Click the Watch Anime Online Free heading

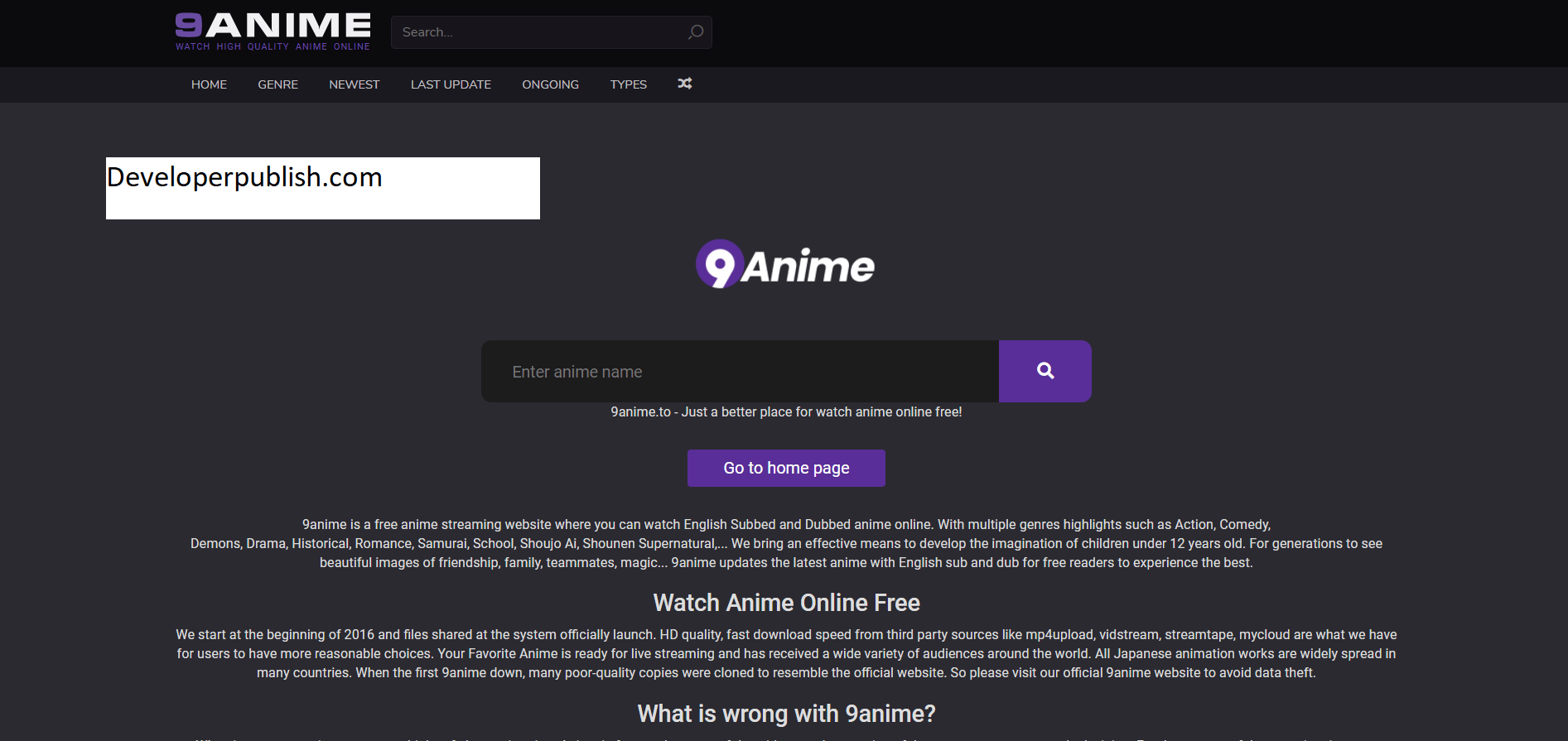coord(786,603)
